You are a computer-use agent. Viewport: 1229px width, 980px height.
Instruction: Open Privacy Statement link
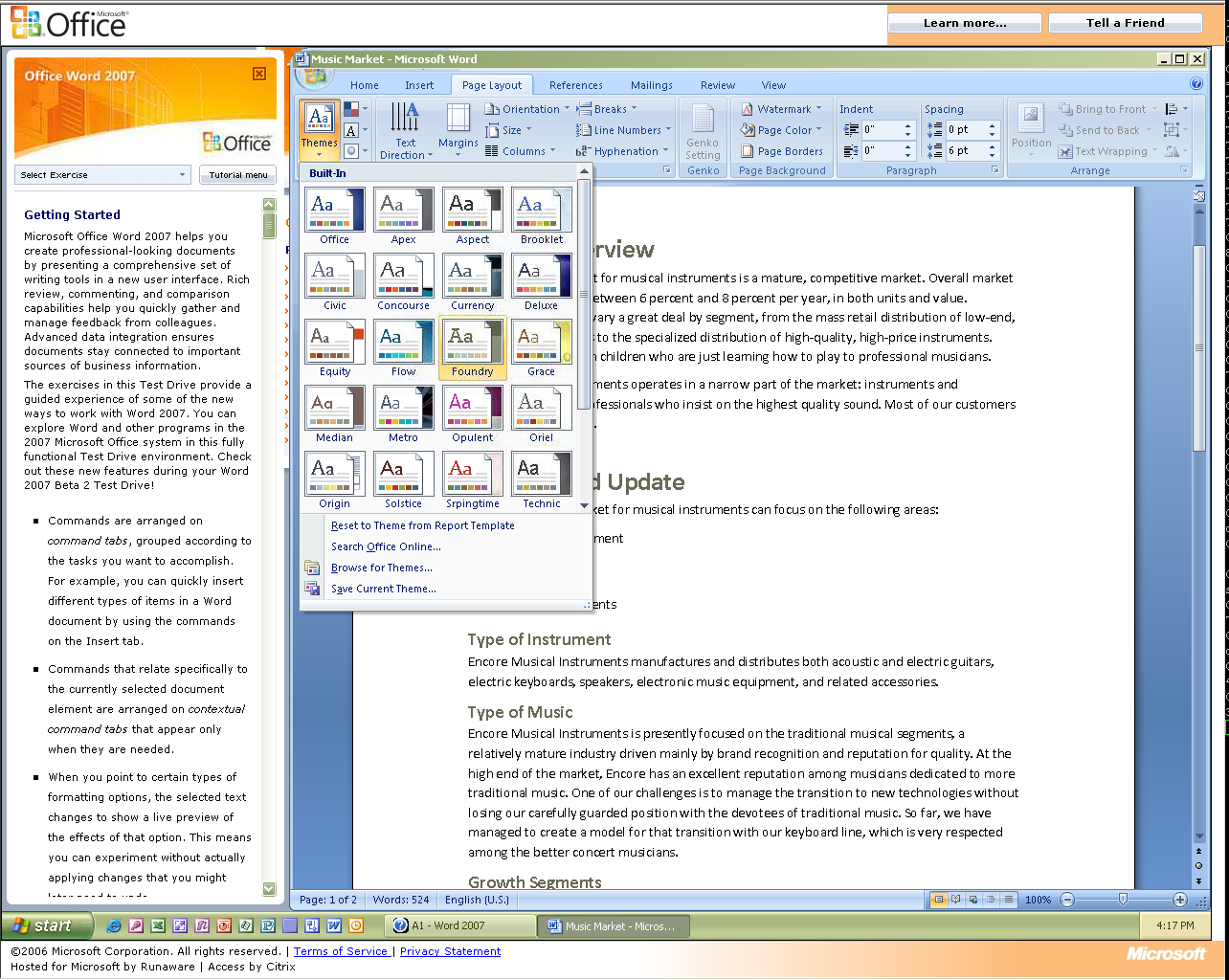click(450, 951)
